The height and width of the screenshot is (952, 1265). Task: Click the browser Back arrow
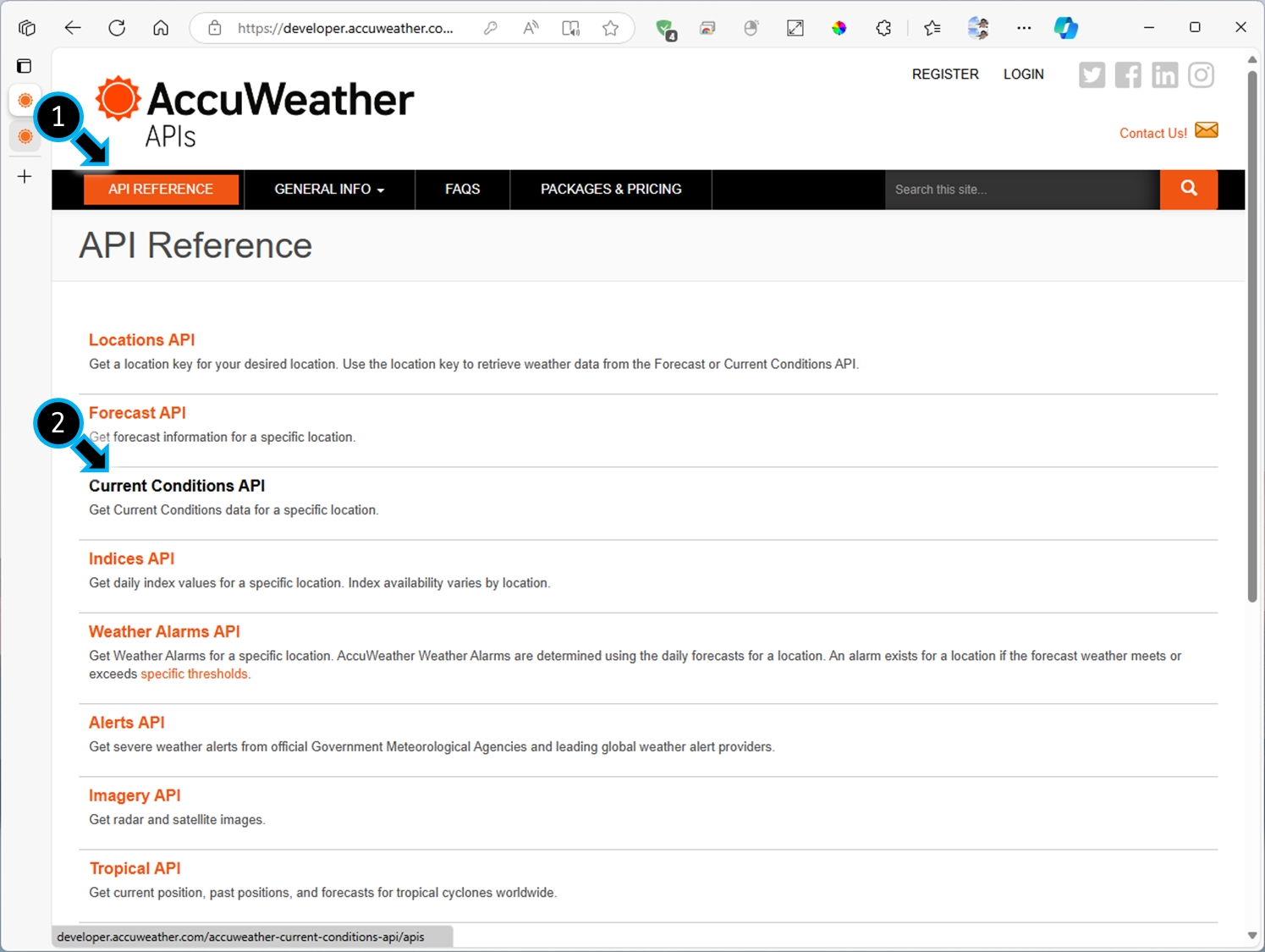(x=73, y=28)
